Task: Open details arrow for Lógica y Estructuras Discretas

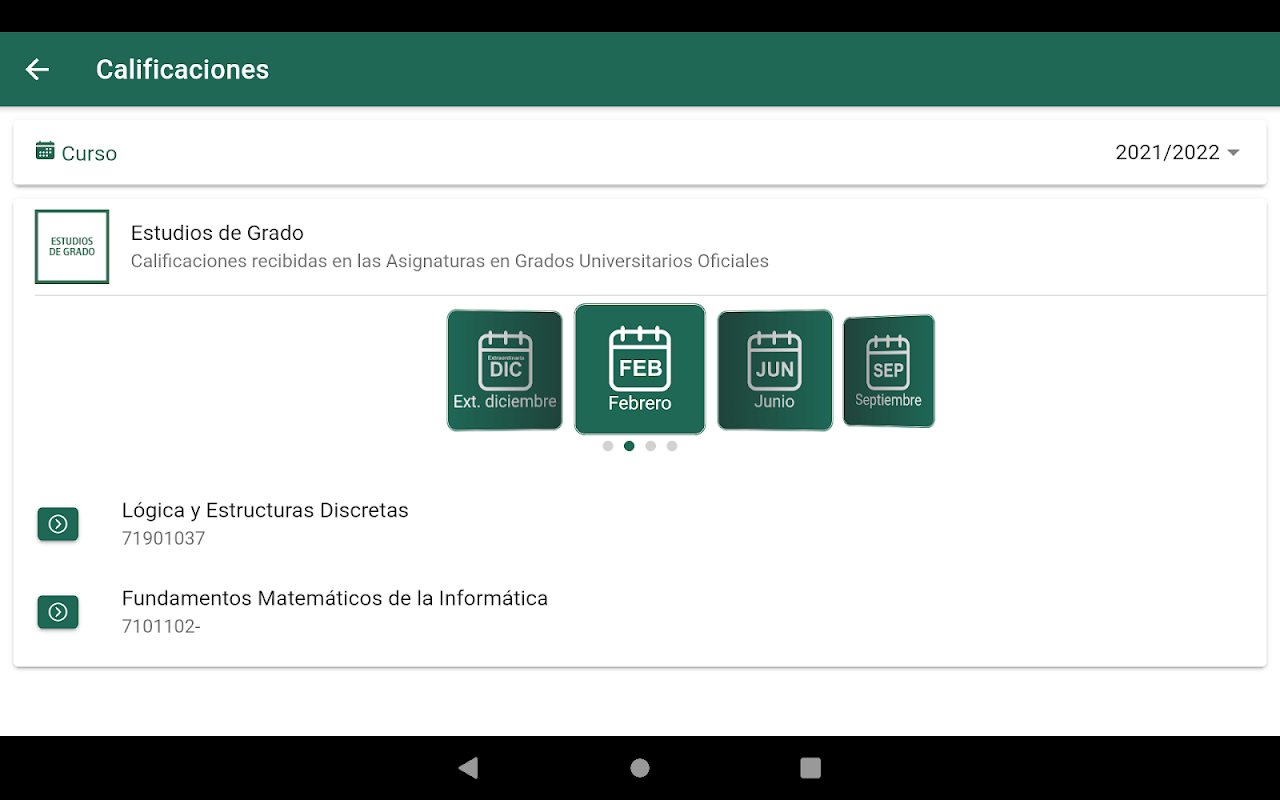Action: click(58, 524)
